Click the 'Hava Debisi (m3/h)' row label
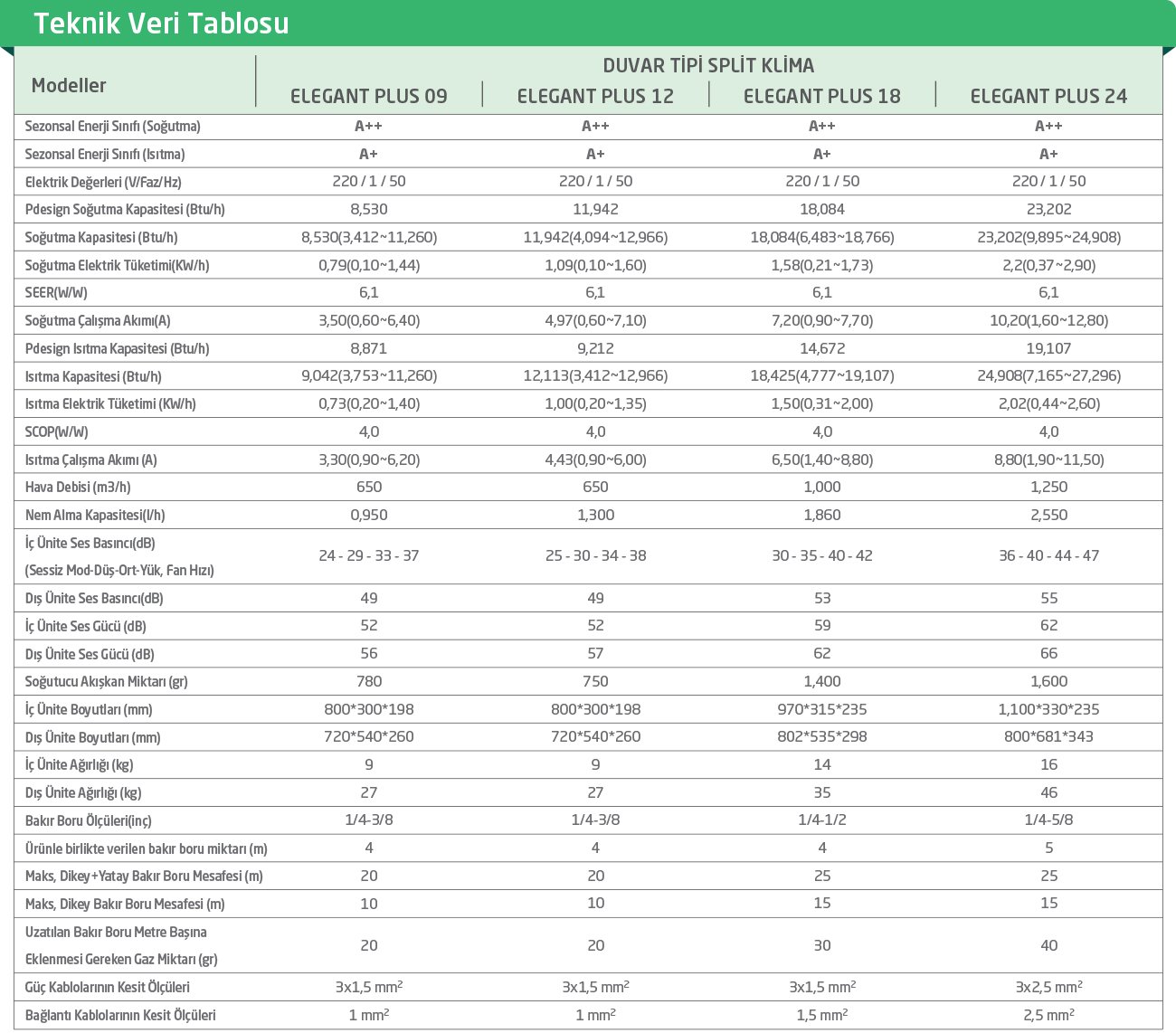This screenshot has height=1033, width=1176. coord(78,488)
